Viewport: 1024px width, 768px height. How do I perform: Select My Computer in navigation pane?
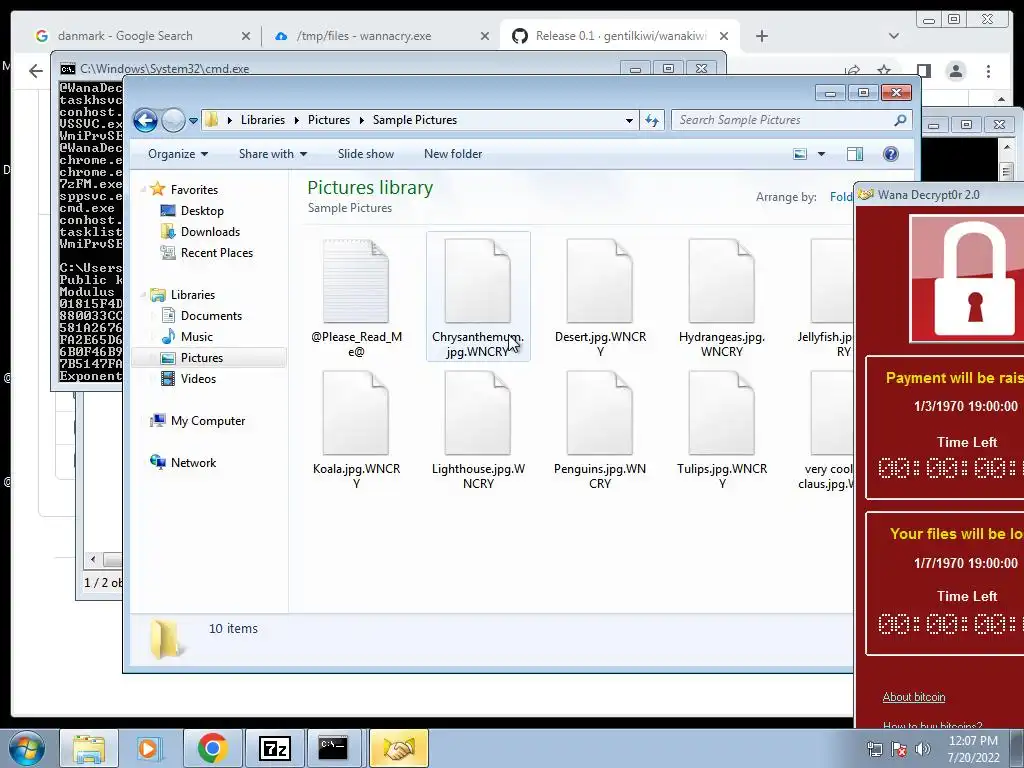pos(208,421)
